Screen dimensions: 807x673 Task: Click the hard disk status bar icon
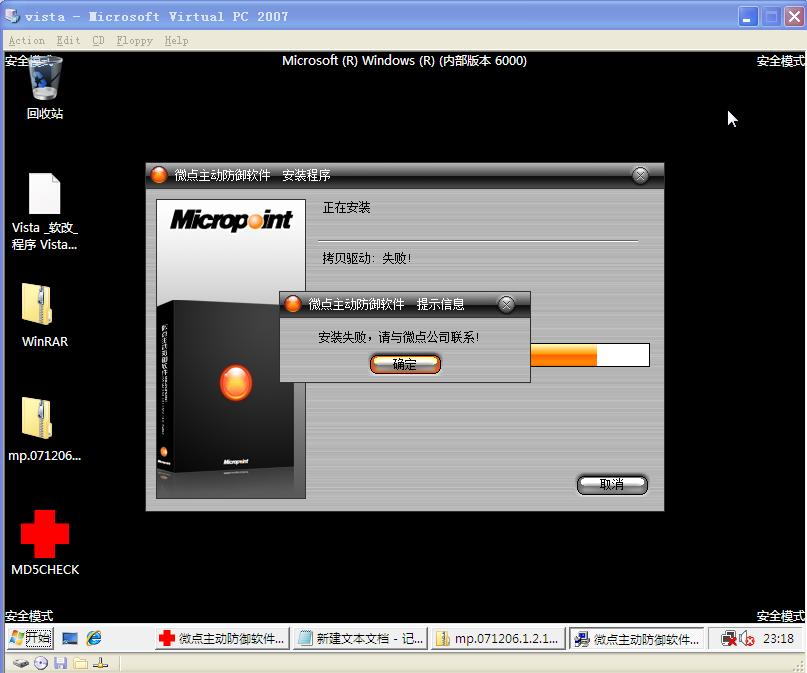click(21, 663)
